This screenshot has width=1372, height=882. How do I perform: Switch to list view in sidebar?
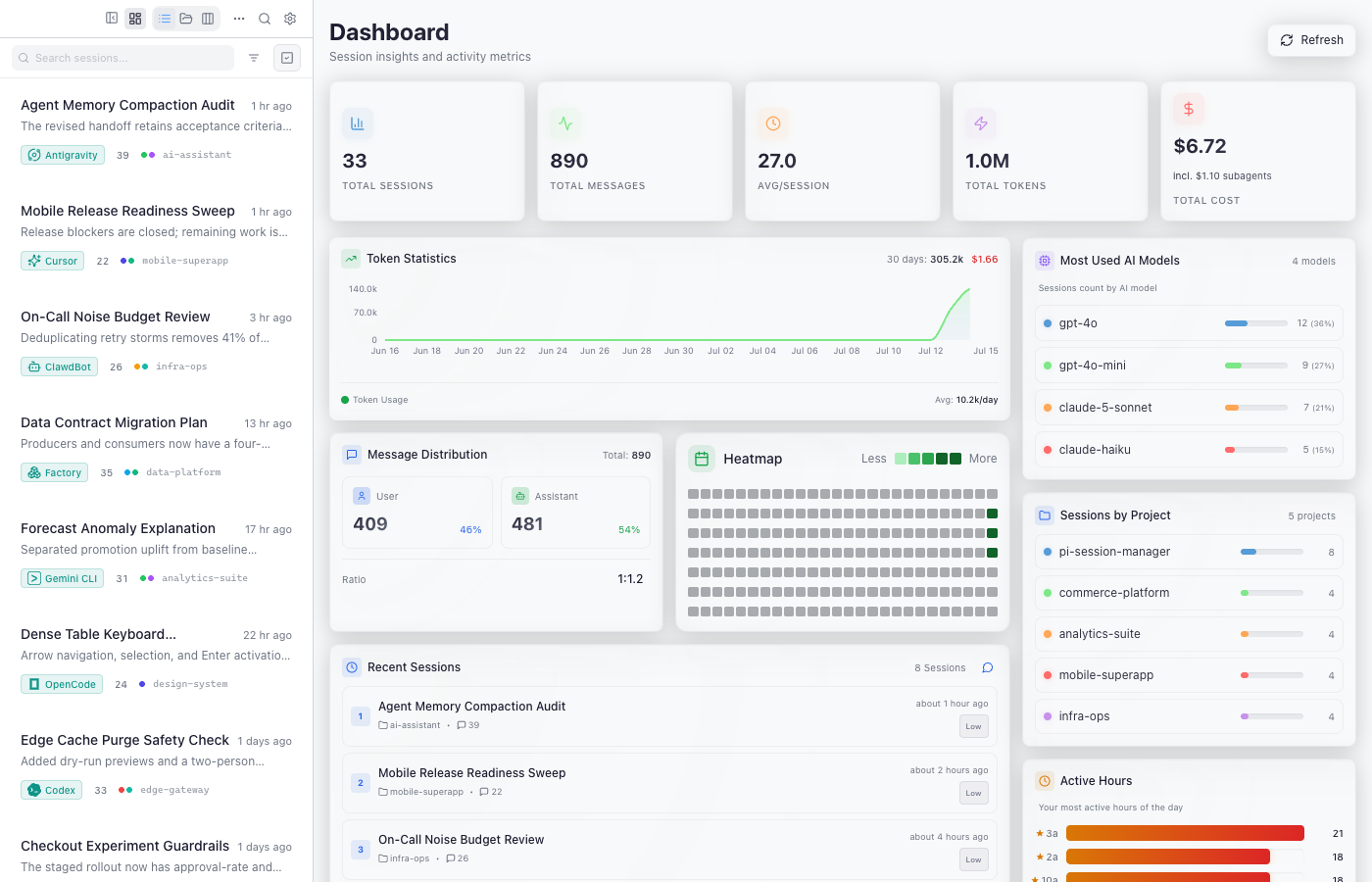click(x=165, y=18)
